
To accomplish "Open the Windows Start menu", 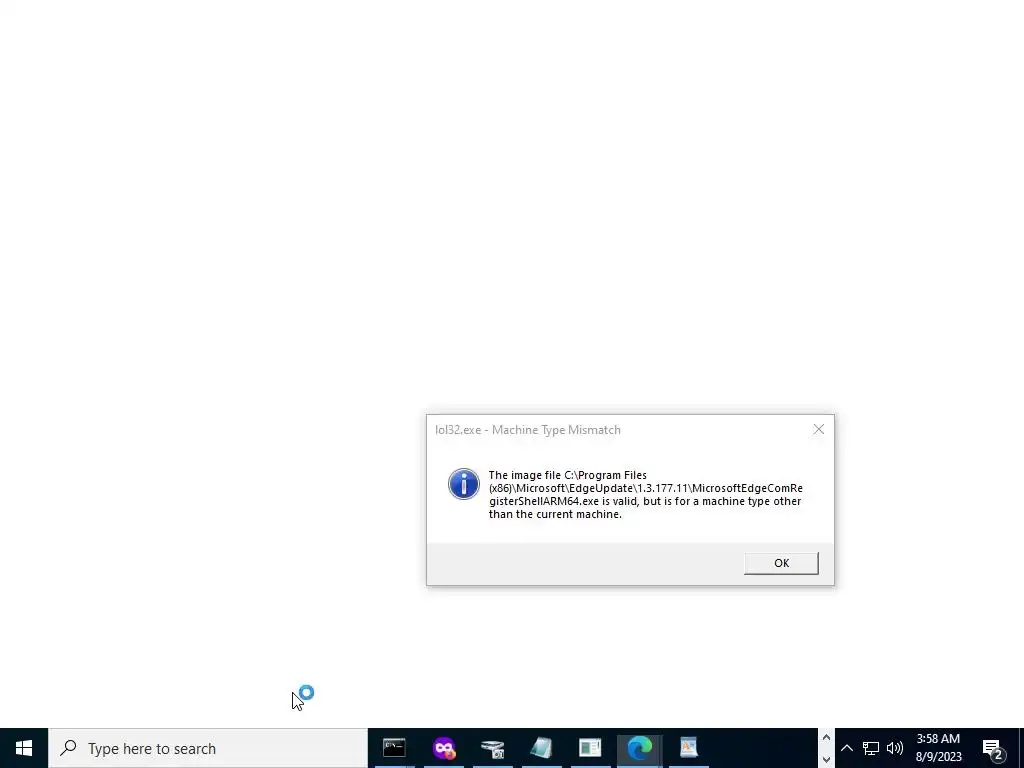I will pyautogui.click(x=24, y=748).
